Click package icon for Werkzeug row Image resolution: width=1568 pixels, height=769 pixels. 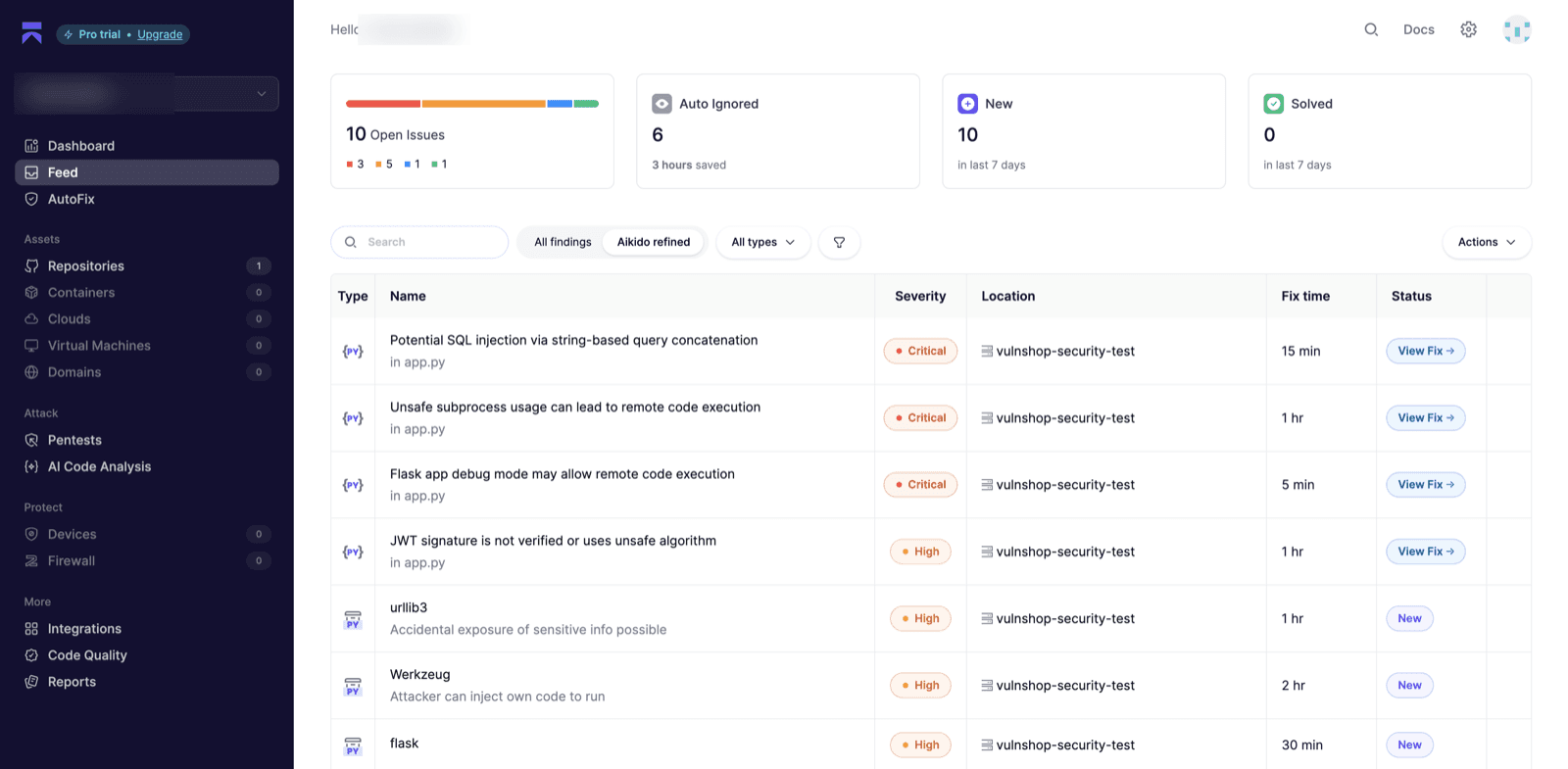coord(353,686)
